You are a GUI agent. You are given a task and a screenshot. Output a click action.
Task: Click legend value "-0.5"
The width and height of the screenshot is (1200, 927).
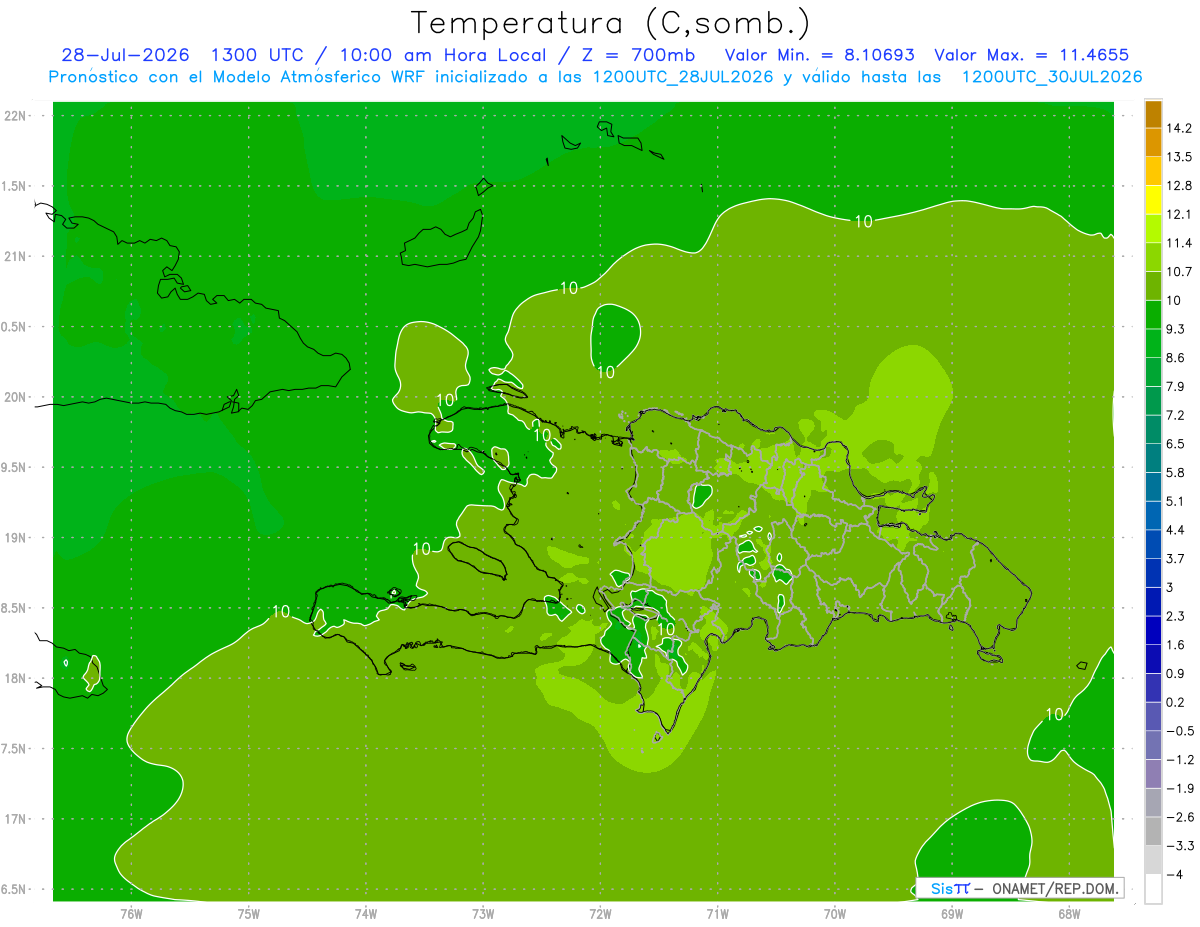pyautogui.click(x=1180, y=731)
